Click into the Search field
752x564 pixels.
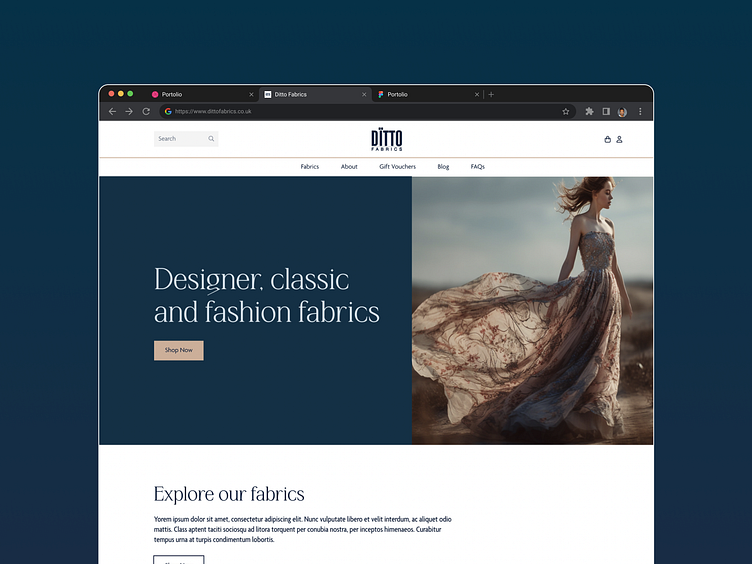(x=186, y=139)
